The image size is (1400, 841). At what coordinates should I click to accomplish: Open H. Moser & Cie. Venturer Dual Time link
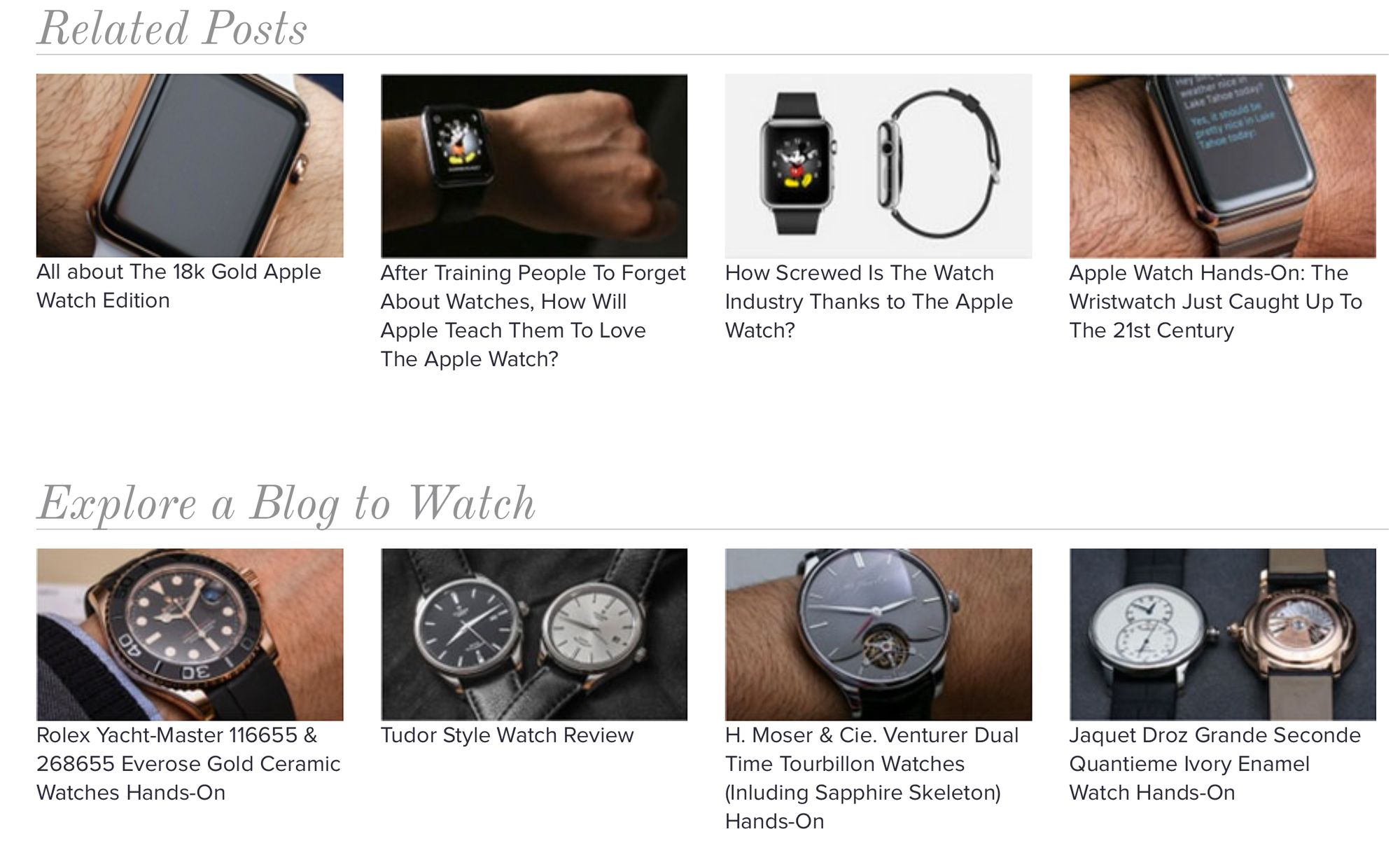click(871, 778)
